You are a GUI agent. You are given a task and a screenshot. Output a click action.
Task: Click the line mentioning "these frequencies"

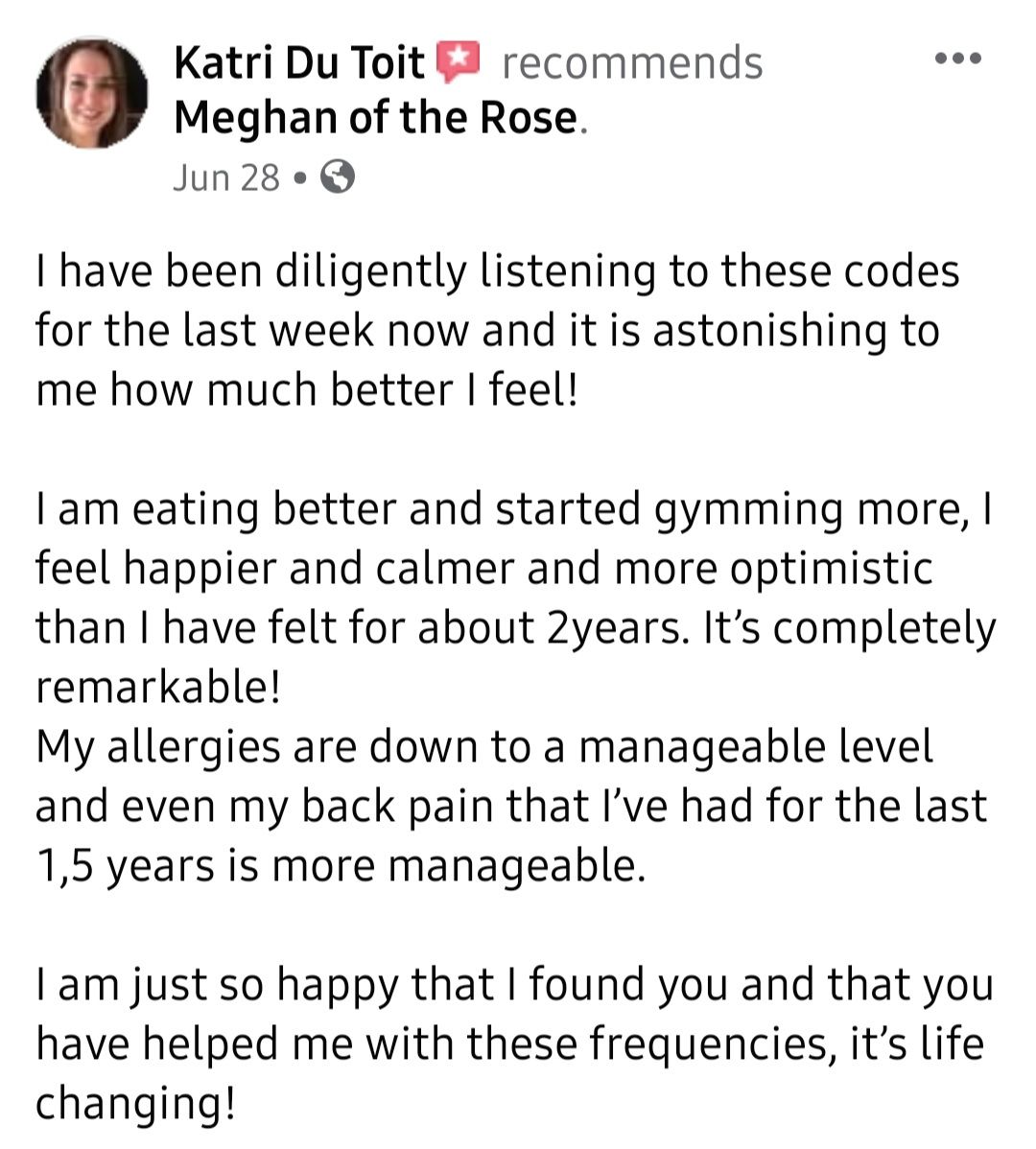[x=510, y=1044]
